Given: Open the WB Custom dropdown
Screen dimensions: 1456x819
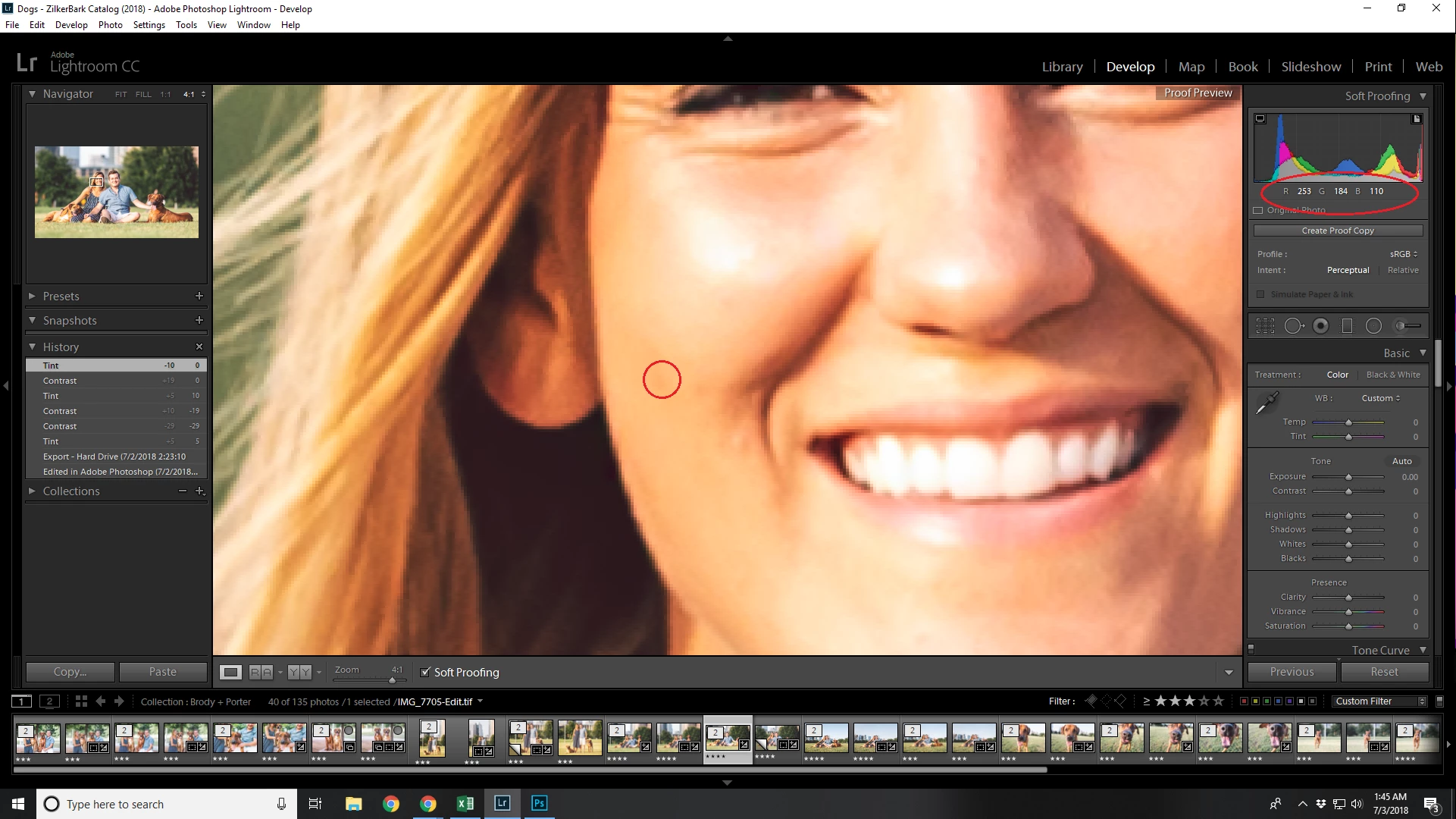Looking at the screenshot, I should pyautogui.click(x=1380, y=398).
